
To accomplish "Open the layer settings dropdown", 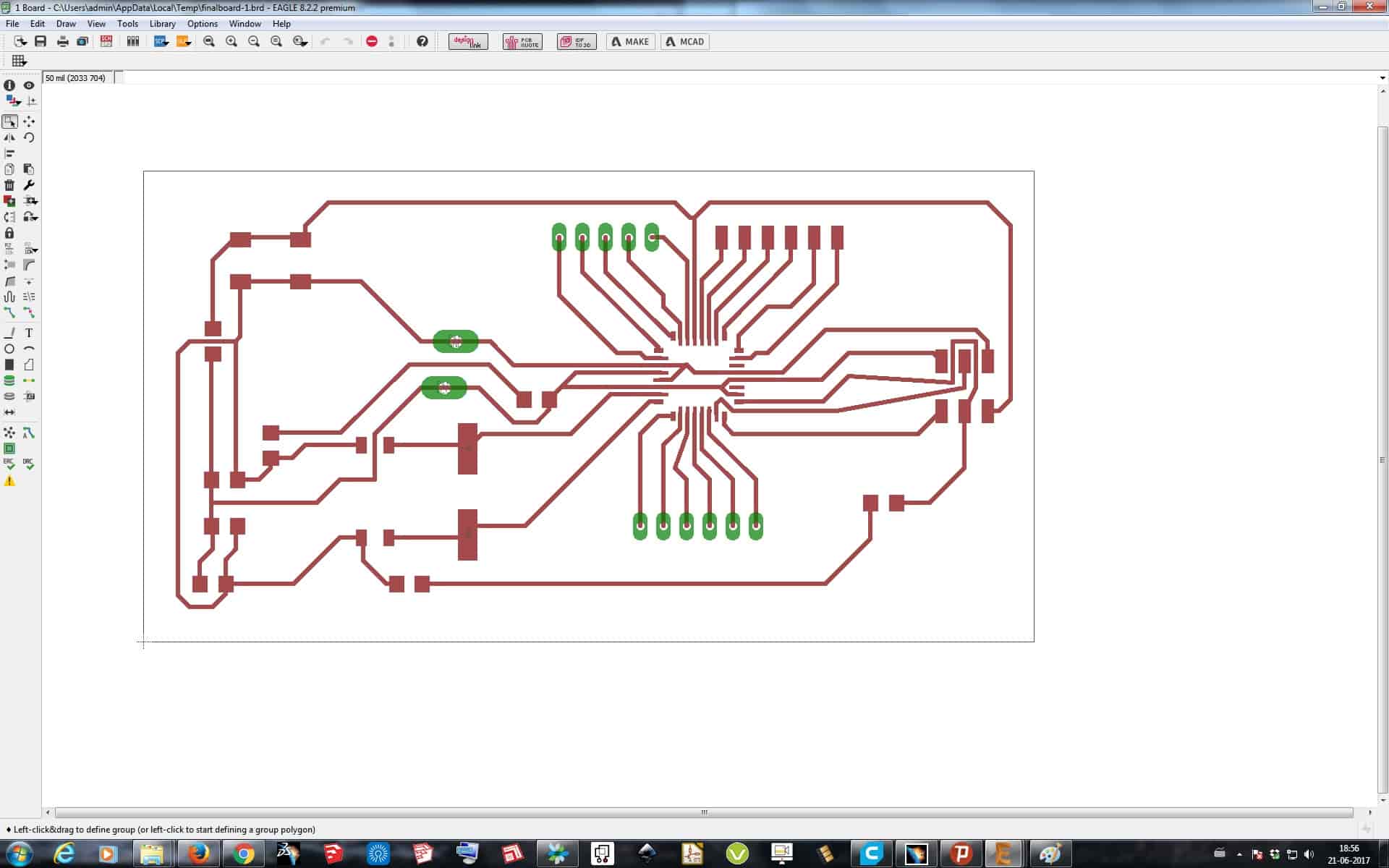I will point(12,101).
